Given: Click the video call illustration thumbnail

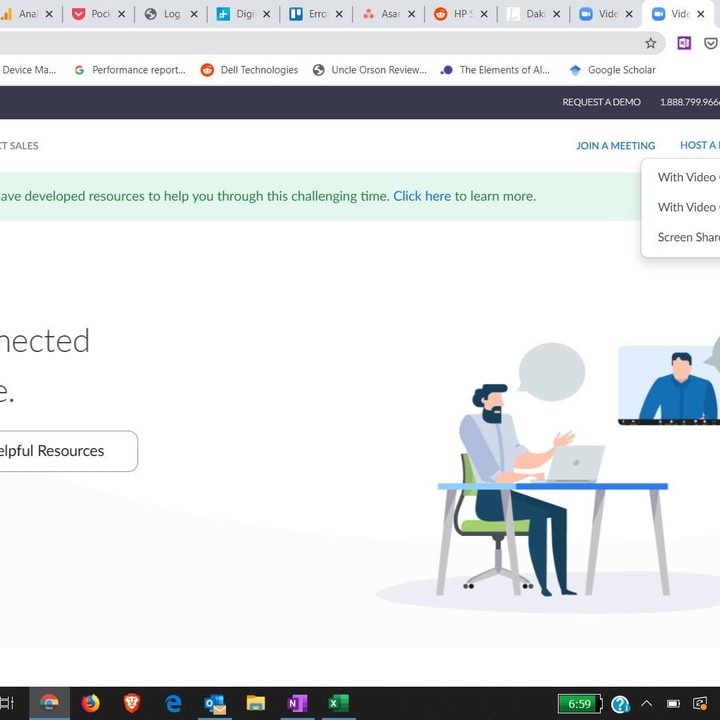Looking at the screenshot, I should [669, 385].
